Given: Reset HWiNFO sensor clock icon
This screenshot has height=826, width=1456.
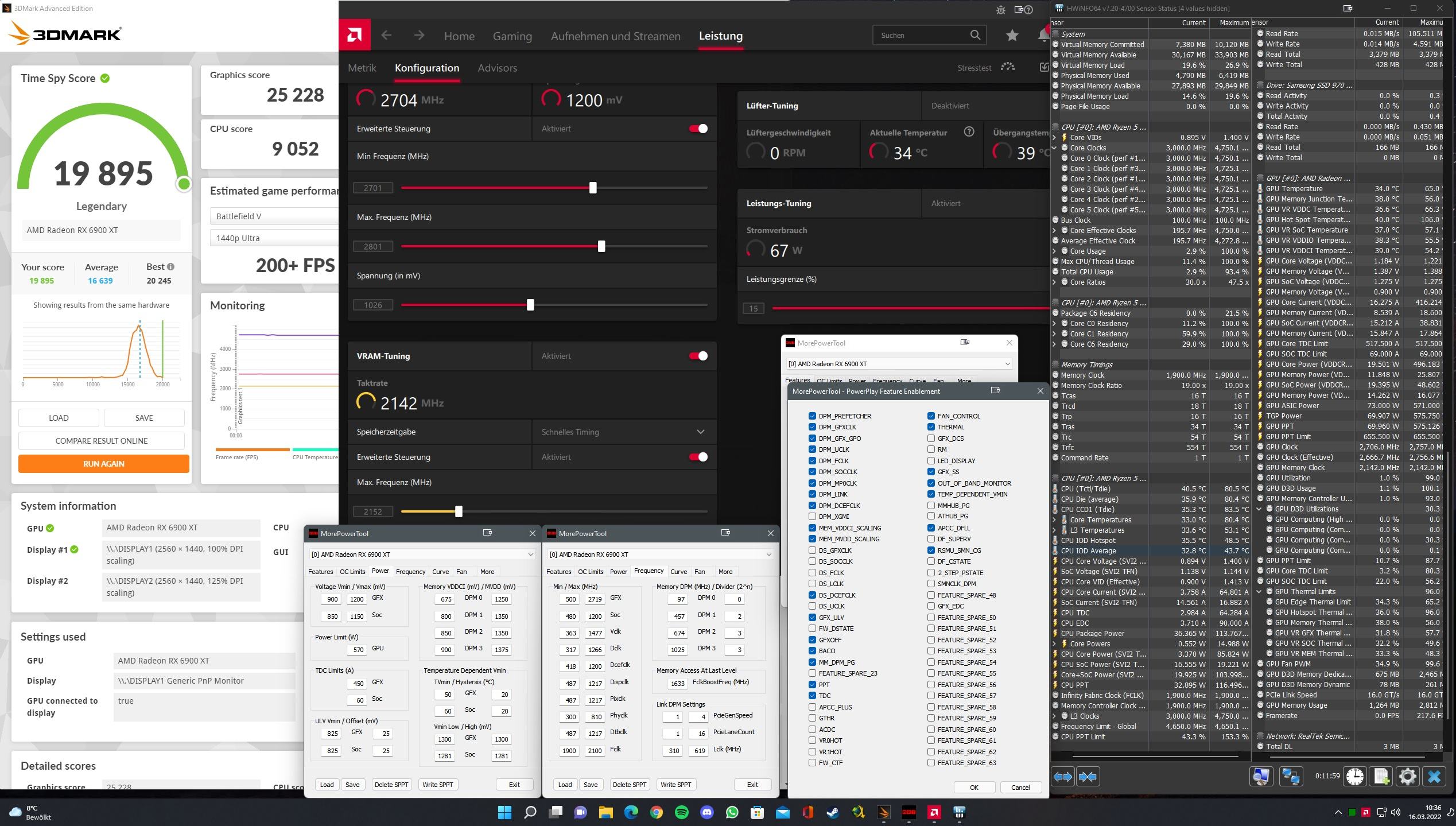Looking at the screenshot, I should point(1355,777).
